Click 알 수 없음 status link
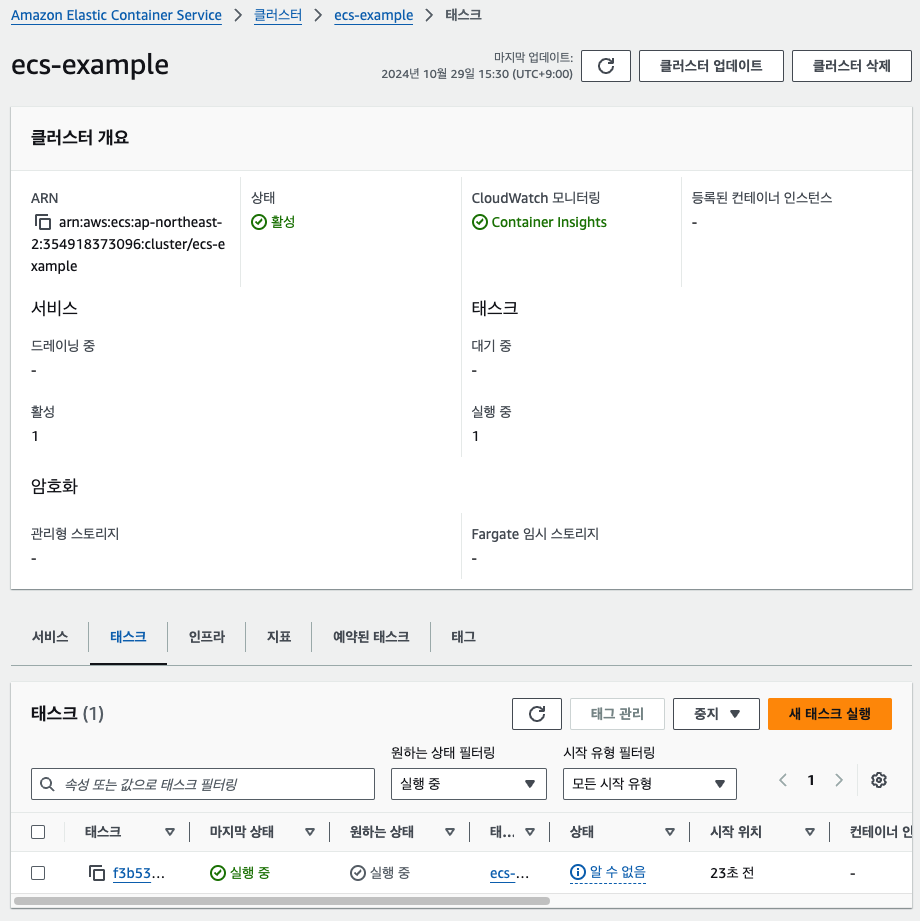 617,872
